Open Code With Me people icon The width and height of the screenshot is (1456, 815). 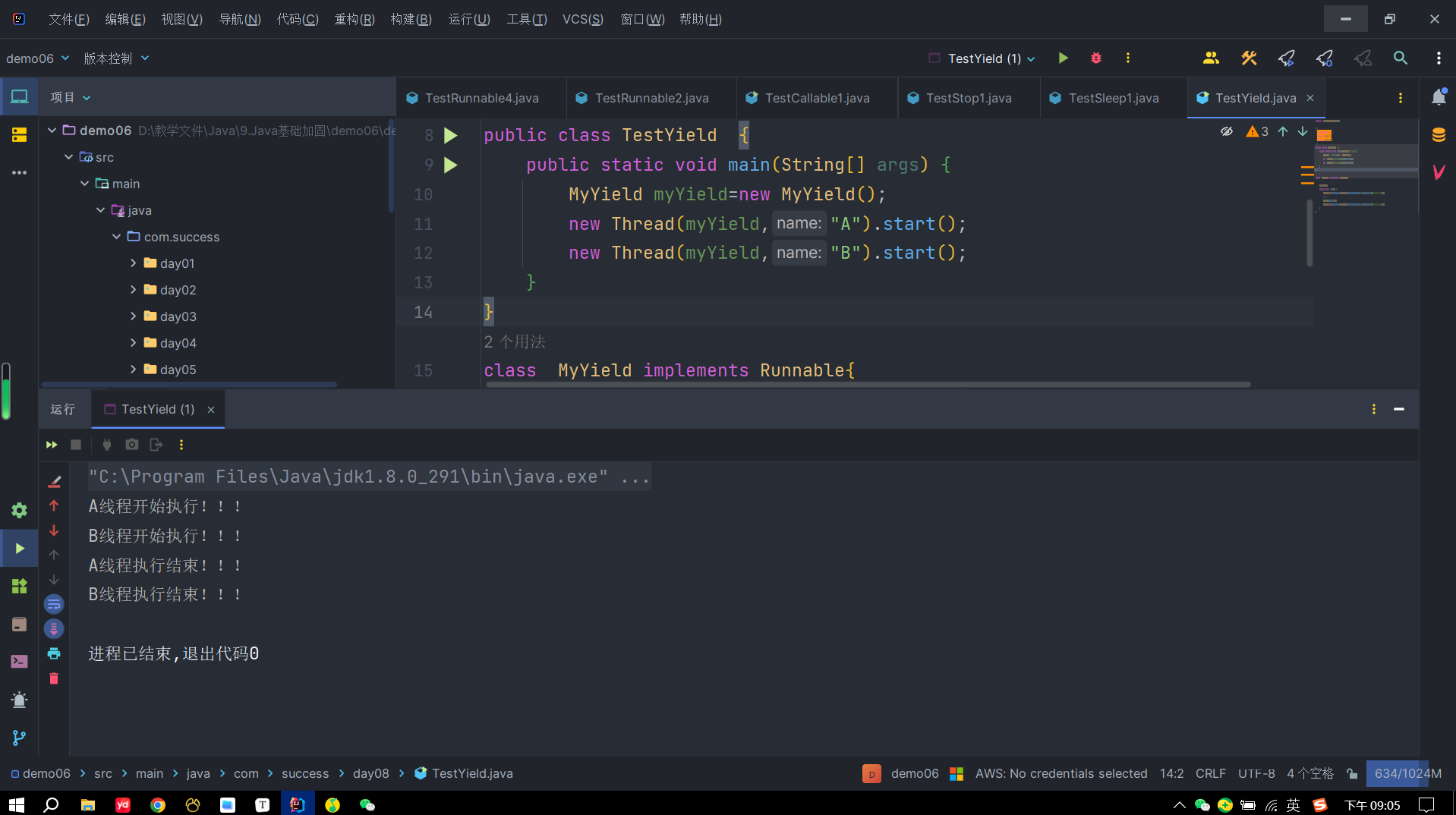tap(1211, 58)
